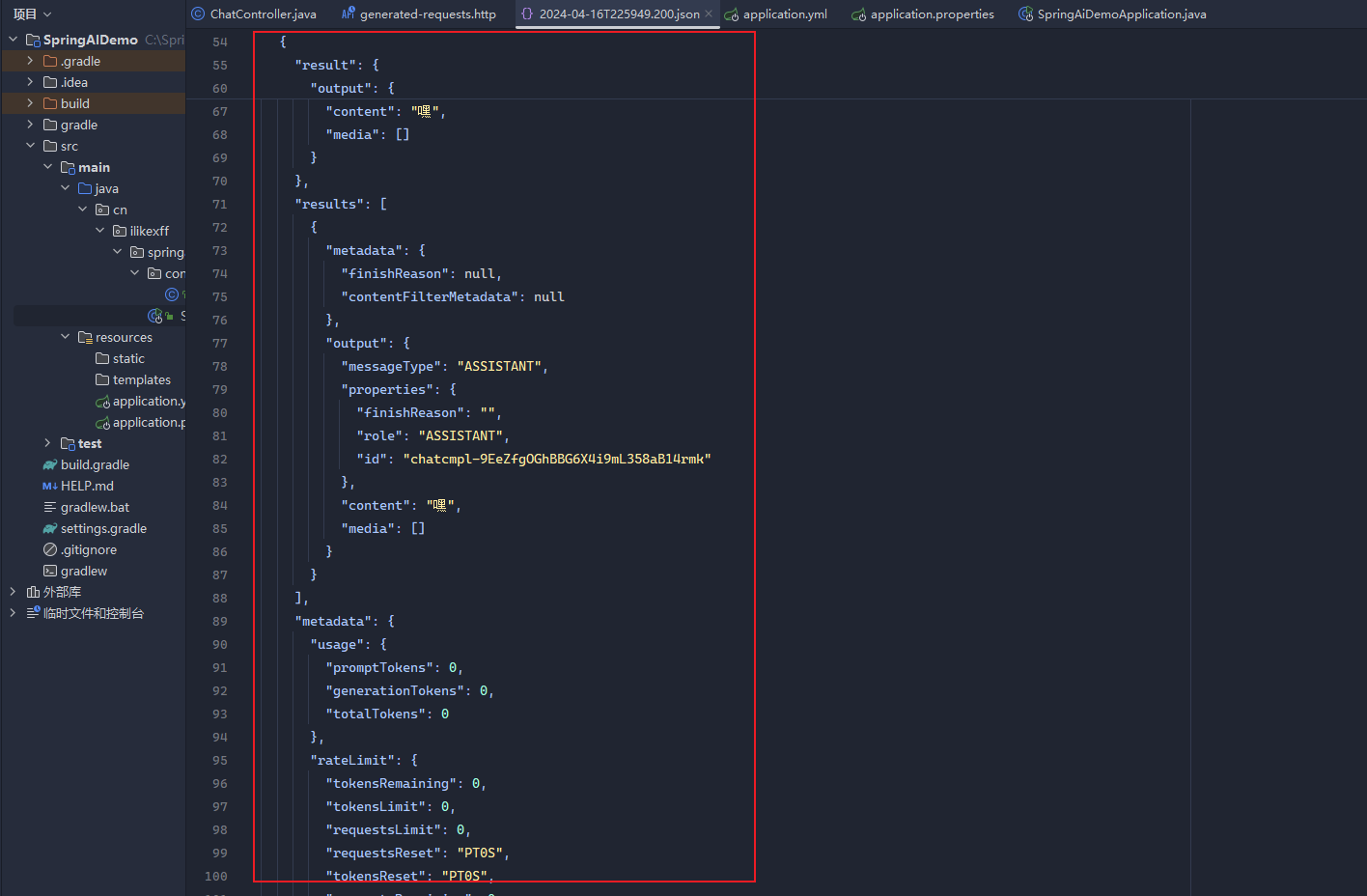The height and width of the screenshot is (896, 1367).
Task: Collapse the cn package chevron
Action: (x=82, y=210)
